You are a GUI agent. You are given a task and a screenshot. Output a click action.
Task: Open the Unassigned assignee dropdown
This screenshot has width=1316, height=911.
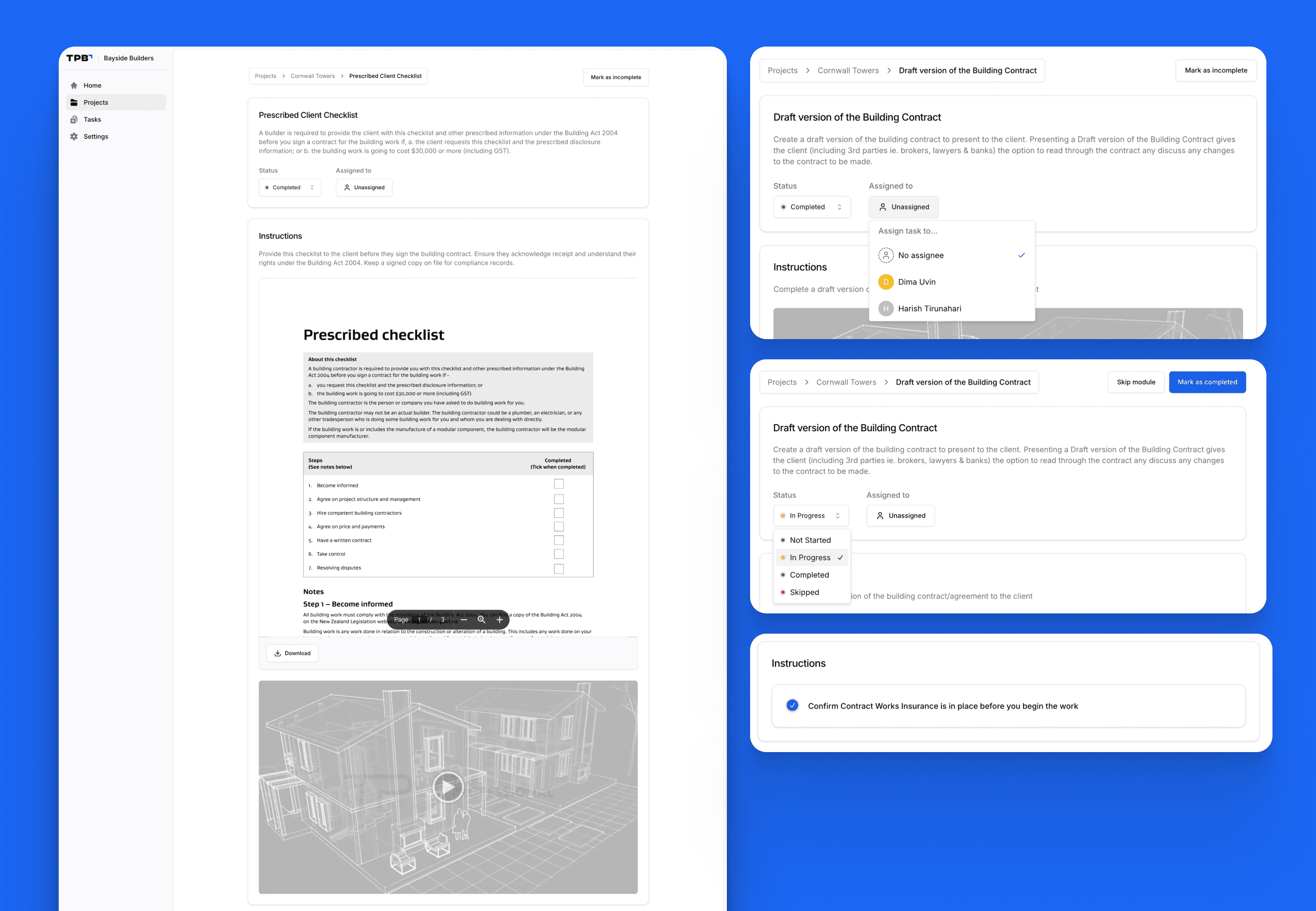pyautogui.click(x=903, y=206)
